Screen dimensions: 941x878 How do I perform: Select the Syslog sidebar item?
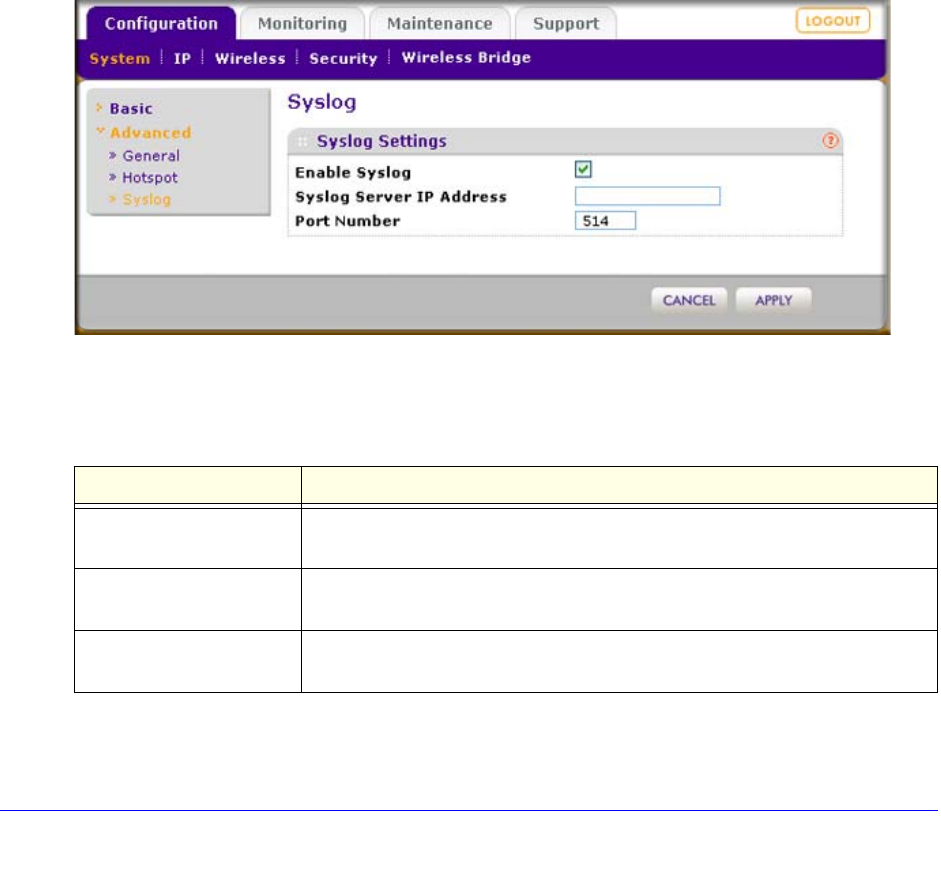(146, 200)
